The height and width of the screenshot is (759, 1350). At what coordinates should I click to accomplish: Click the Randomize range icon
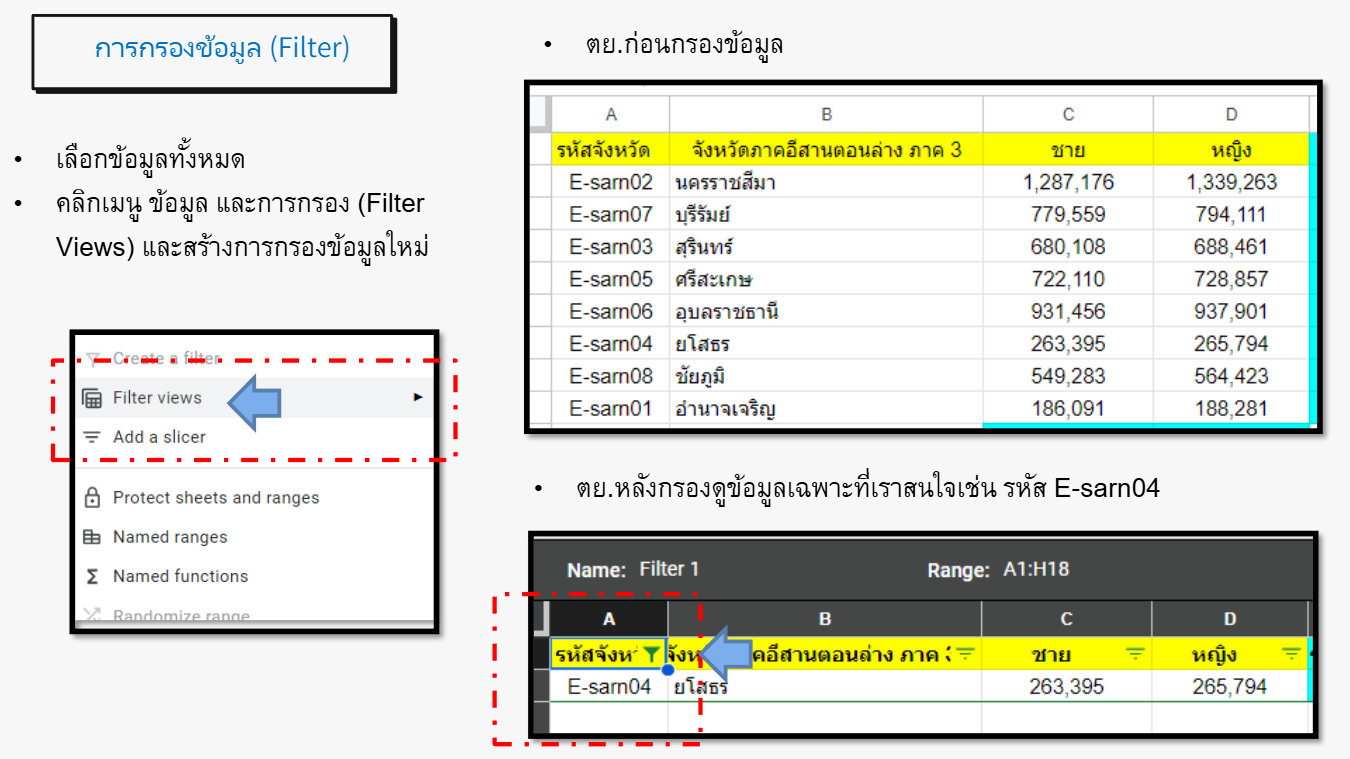(92, 616)
